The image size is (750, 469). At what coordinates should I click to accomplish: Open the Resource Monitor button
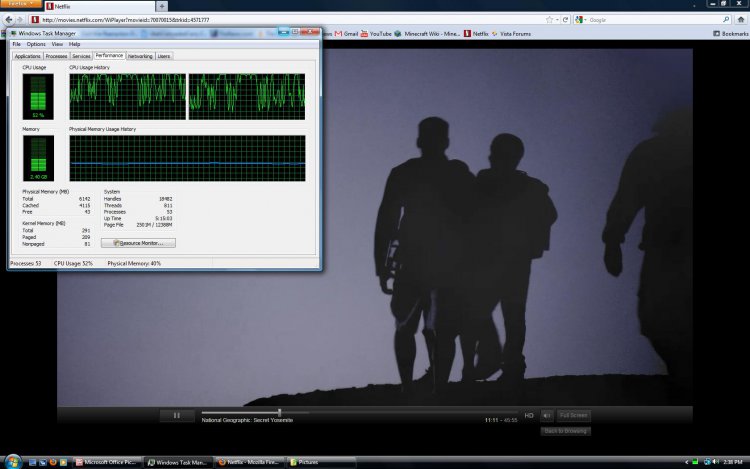point(138,243)
